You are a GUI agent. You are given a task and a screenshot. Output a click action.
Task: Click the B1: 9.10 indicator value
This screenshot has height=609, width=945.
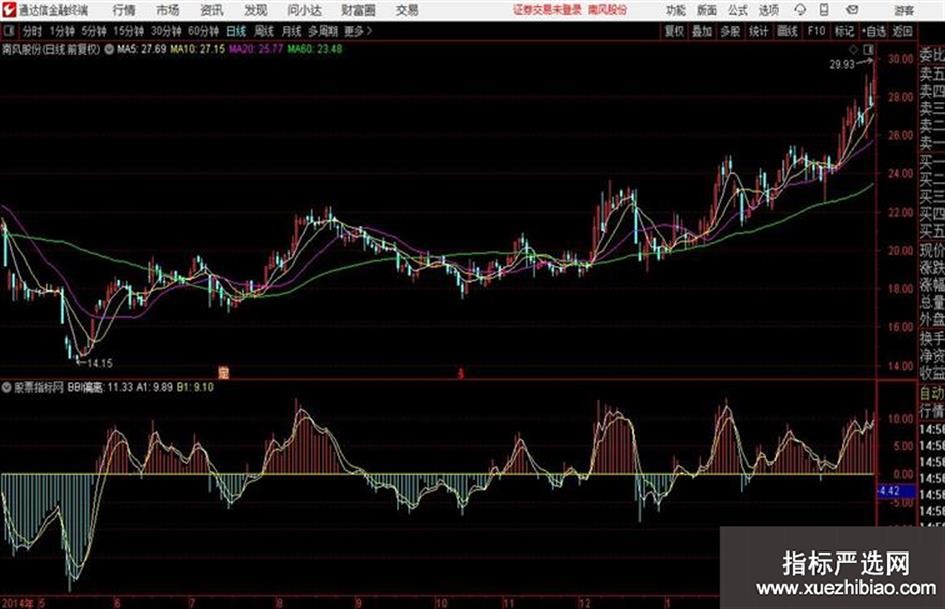195,387
